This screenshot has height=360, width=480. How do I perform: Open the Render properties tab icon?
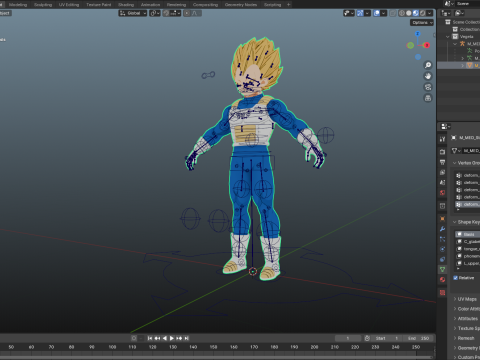(442, 152)
